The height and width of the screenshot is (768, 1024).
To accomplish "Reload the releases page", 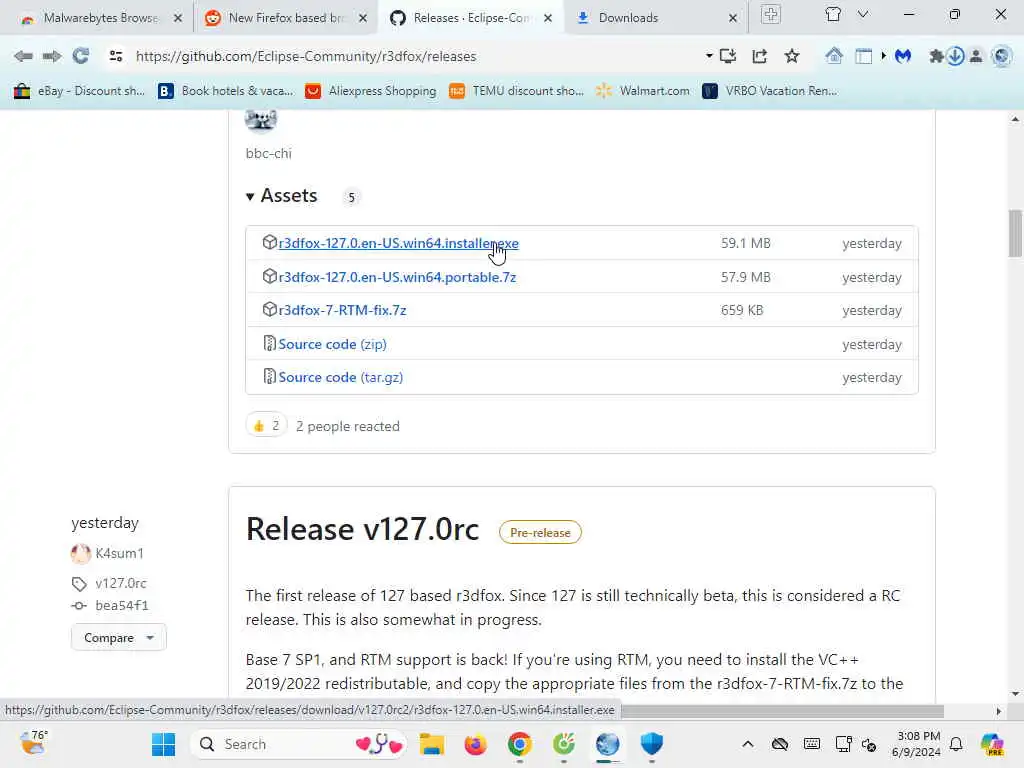I will 81,56.
